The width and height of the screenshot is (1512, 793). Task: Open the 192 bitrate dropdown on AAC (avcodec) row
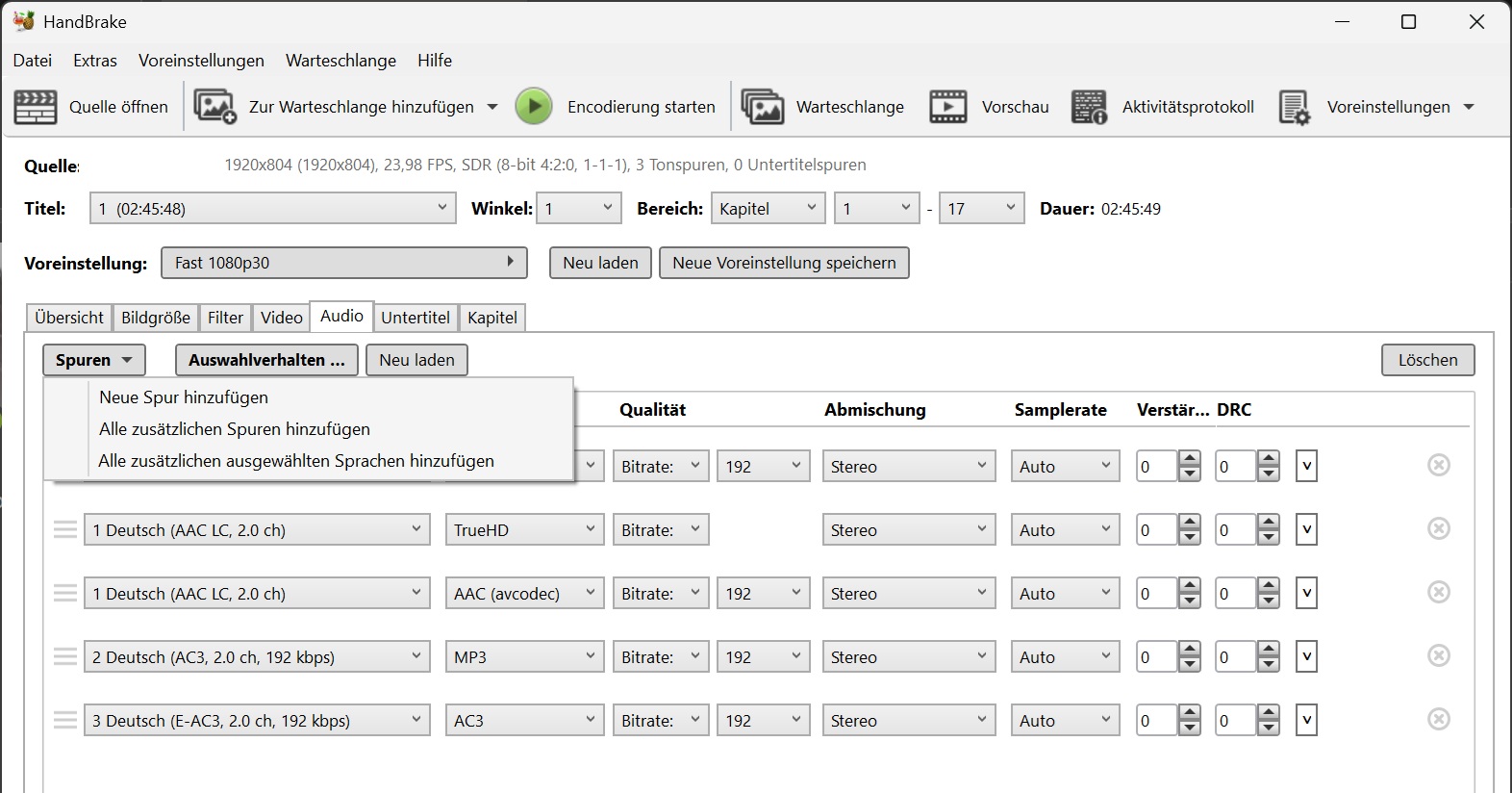click(763, 593)
